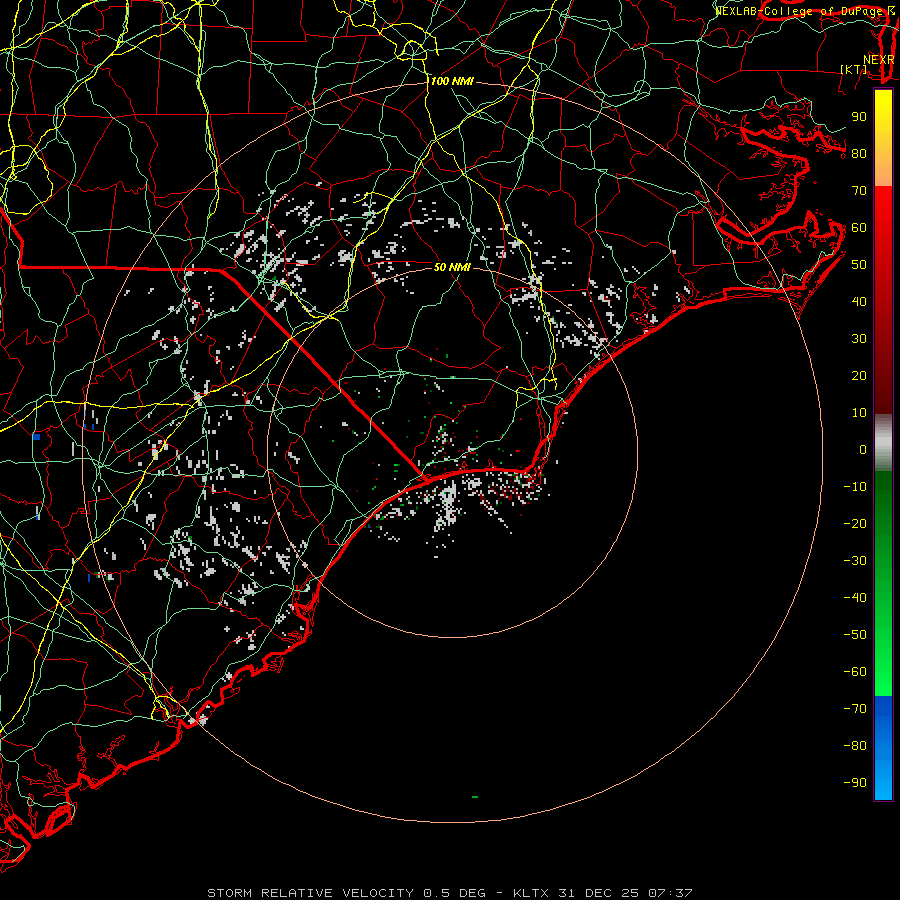Click the "-30" knot scale label
This screenshot has width=900, height=900.
pyautogui.click(x=855, y=561)
